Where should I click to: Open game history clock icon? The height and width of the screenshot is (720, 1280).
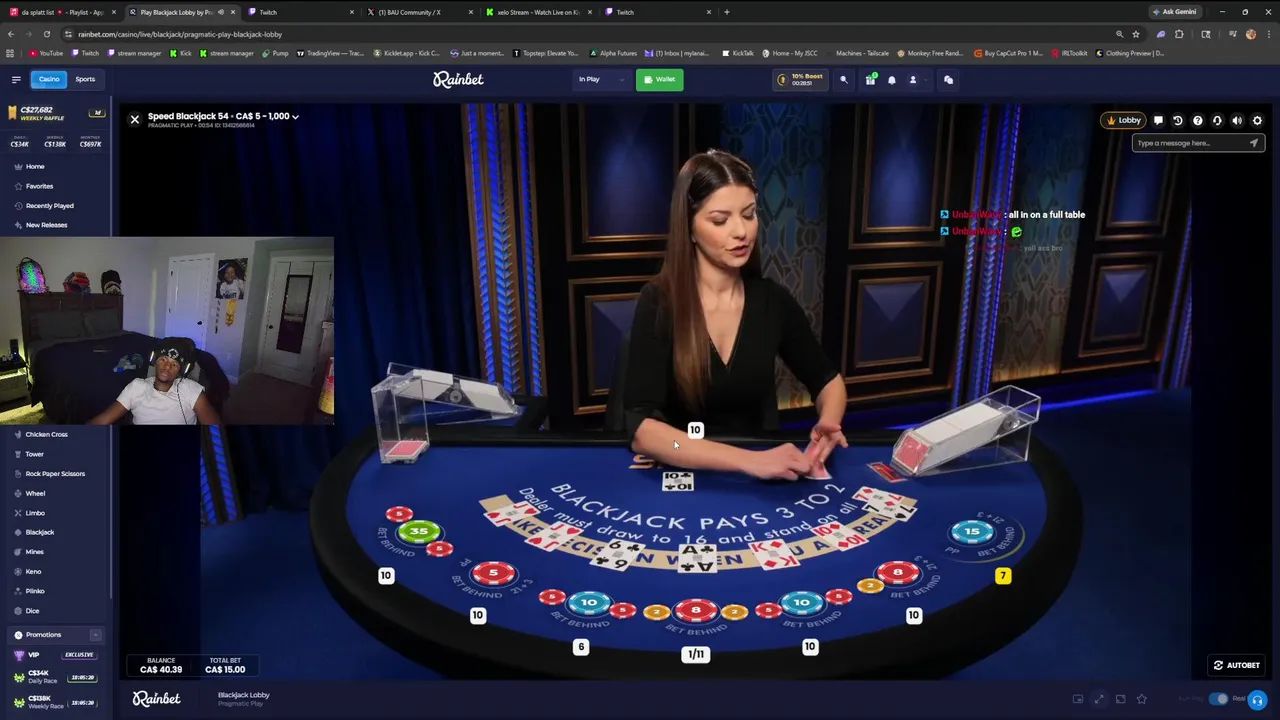pyautogui.click(x=1178, y=120)
